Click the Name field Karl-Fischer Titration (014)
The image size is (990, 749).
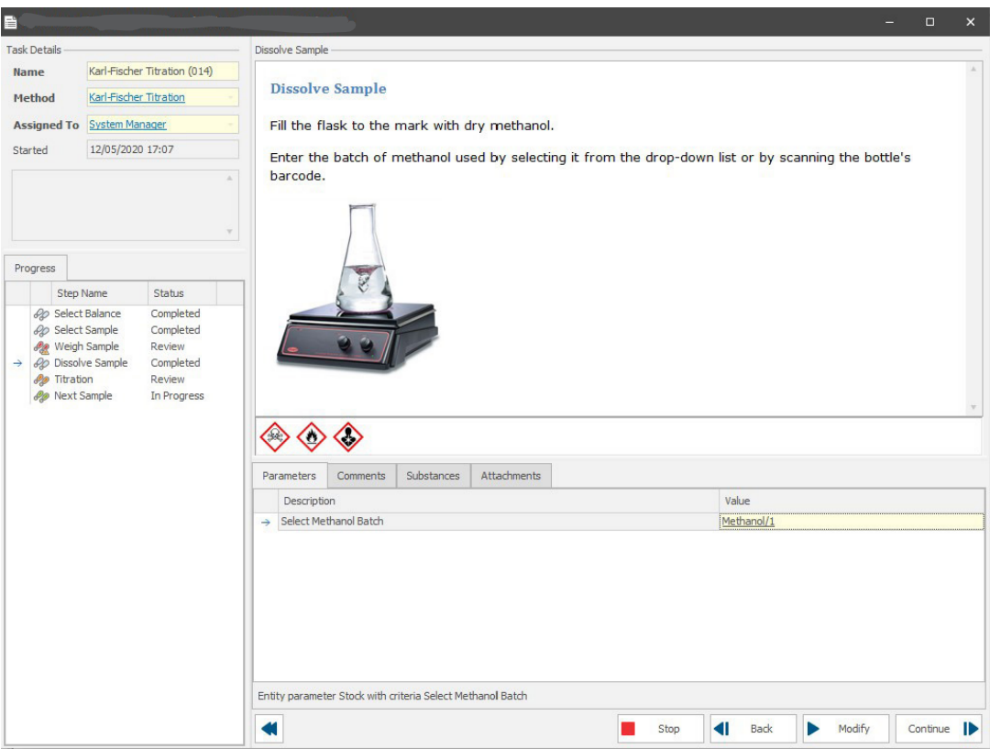163,72
